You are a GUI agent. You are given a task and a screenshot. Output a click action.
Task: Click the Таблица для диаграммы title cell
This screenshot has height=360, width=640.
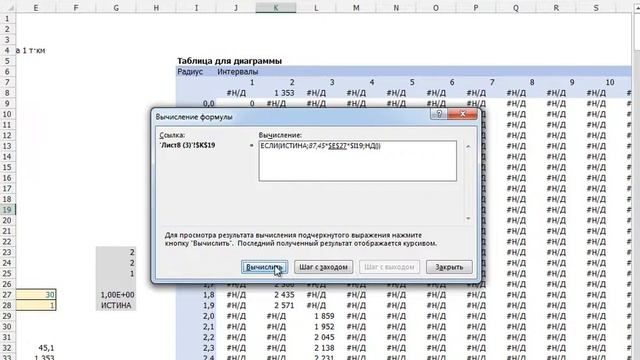[x=229, y=61]
